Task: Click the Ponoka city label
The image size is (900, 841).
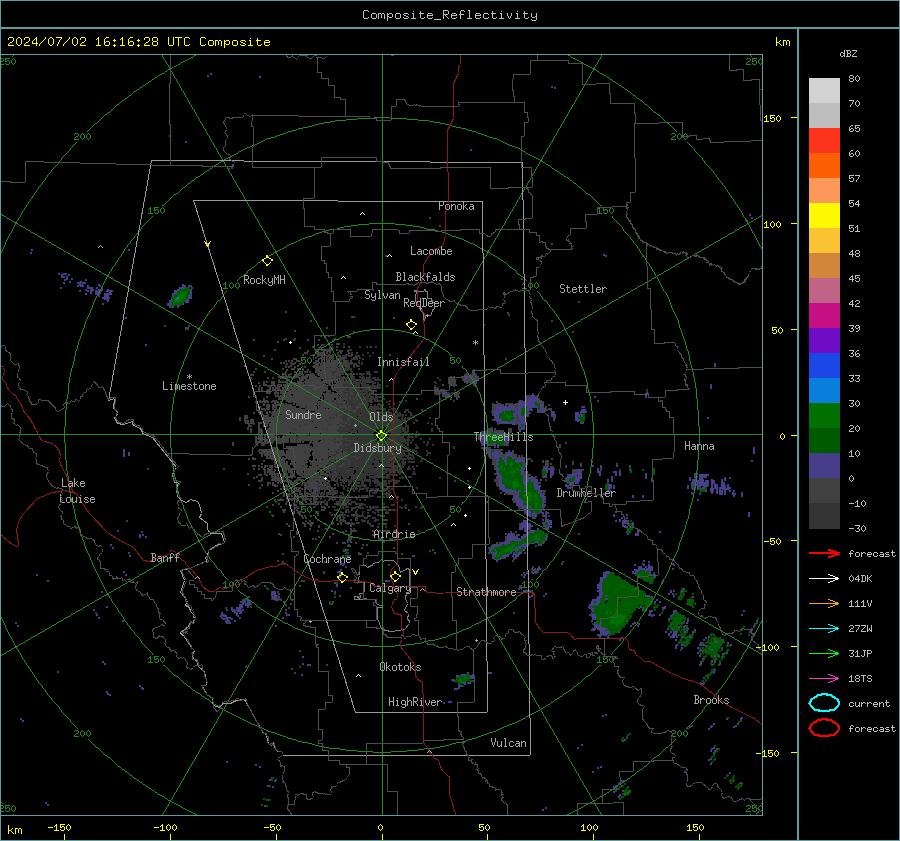Action: [456, 206]
